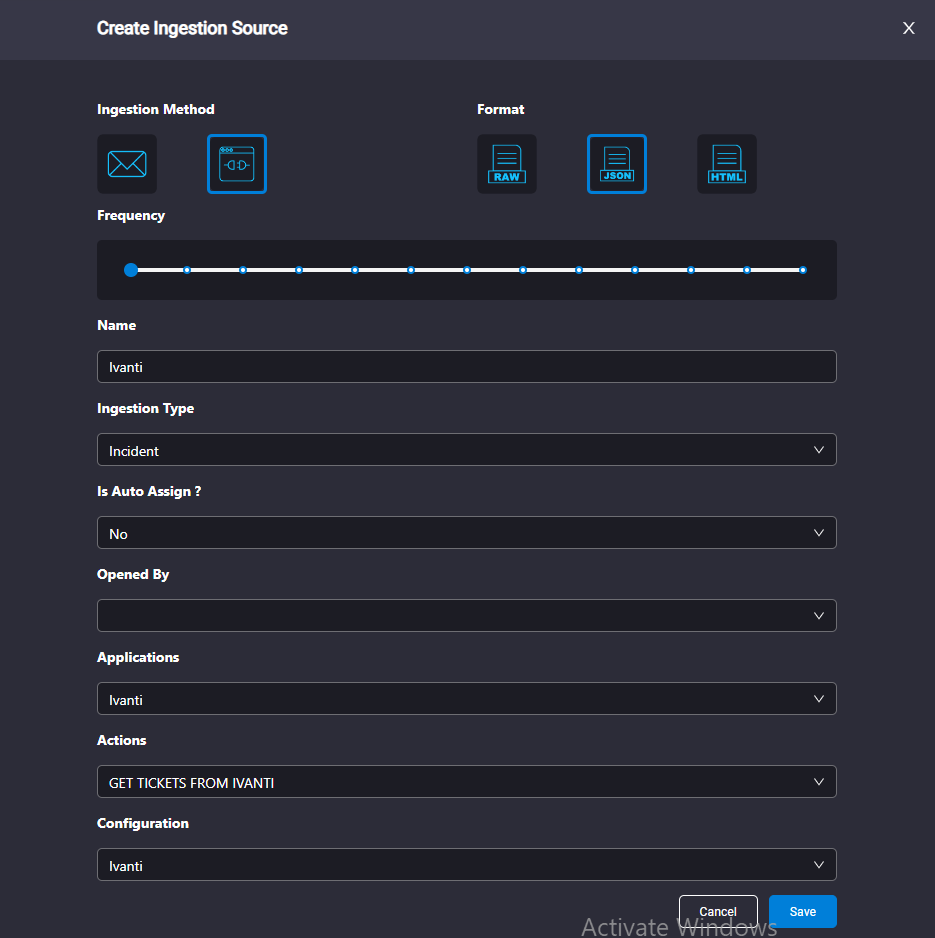Choose the HTML format icon
Viewport: 935px width, 938px height.
pos(727,164)
